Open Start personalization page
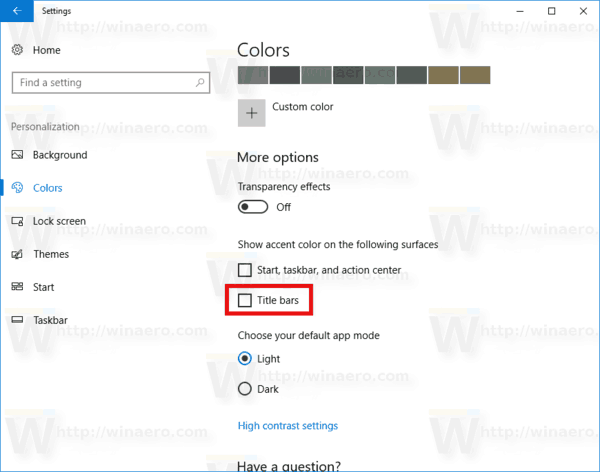 point(43,287)
